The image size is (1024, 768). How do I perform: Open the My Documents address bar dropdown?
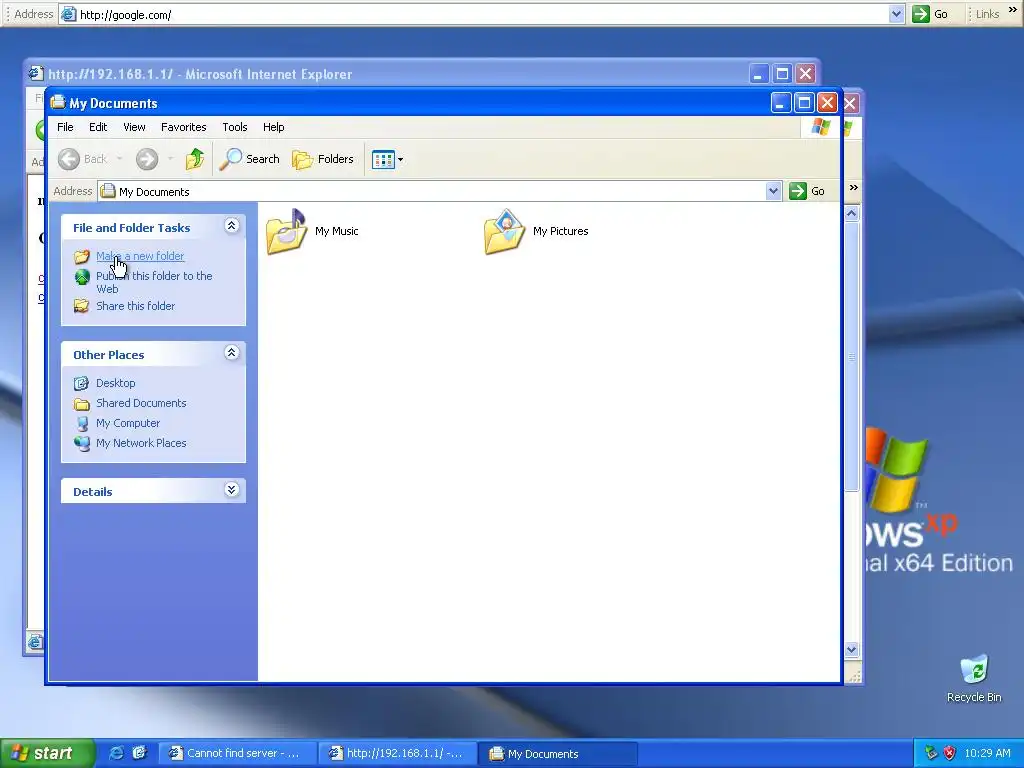[773, 191]
